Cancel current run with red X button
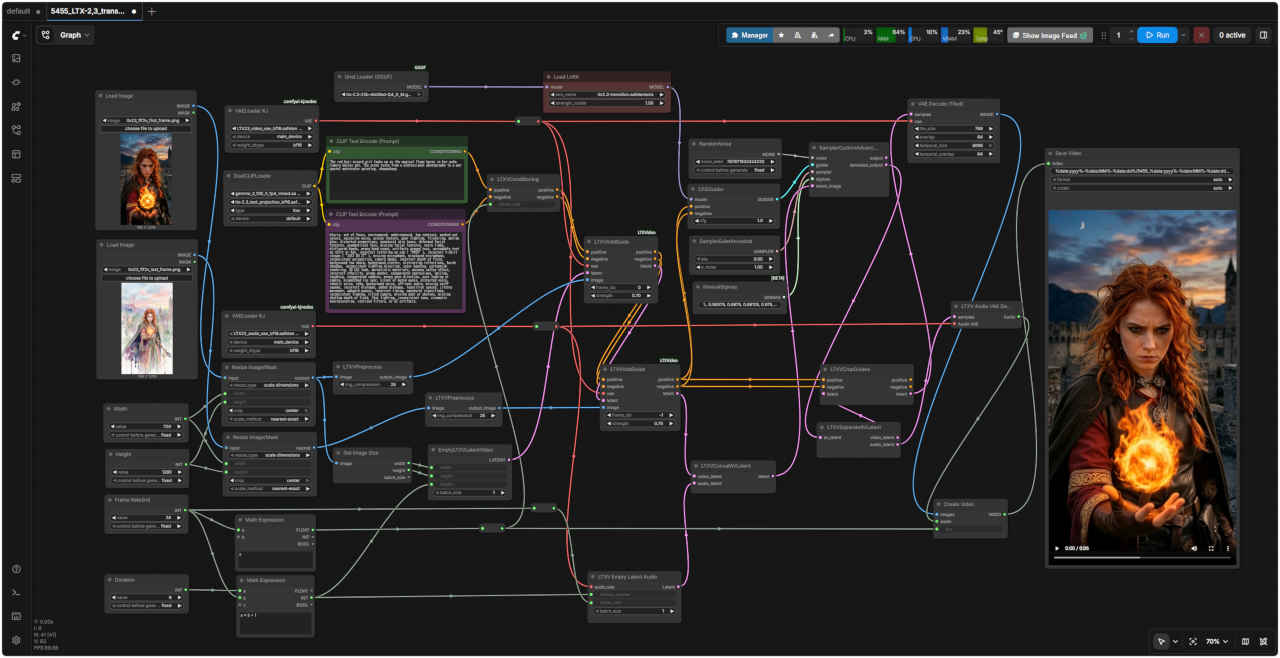This screenshot has width=1280, height=658. tap(1201, 35)
